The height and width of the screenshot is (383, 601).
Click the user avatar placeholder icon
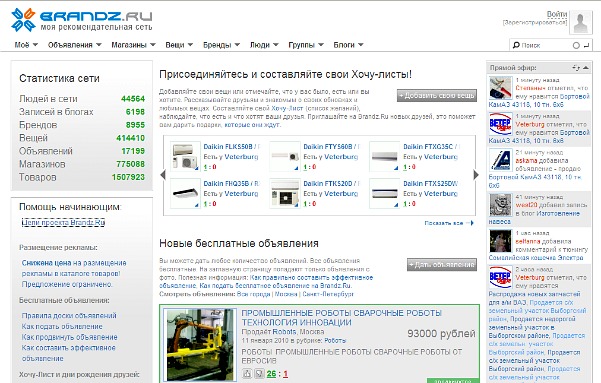click(x=581, y=23)
